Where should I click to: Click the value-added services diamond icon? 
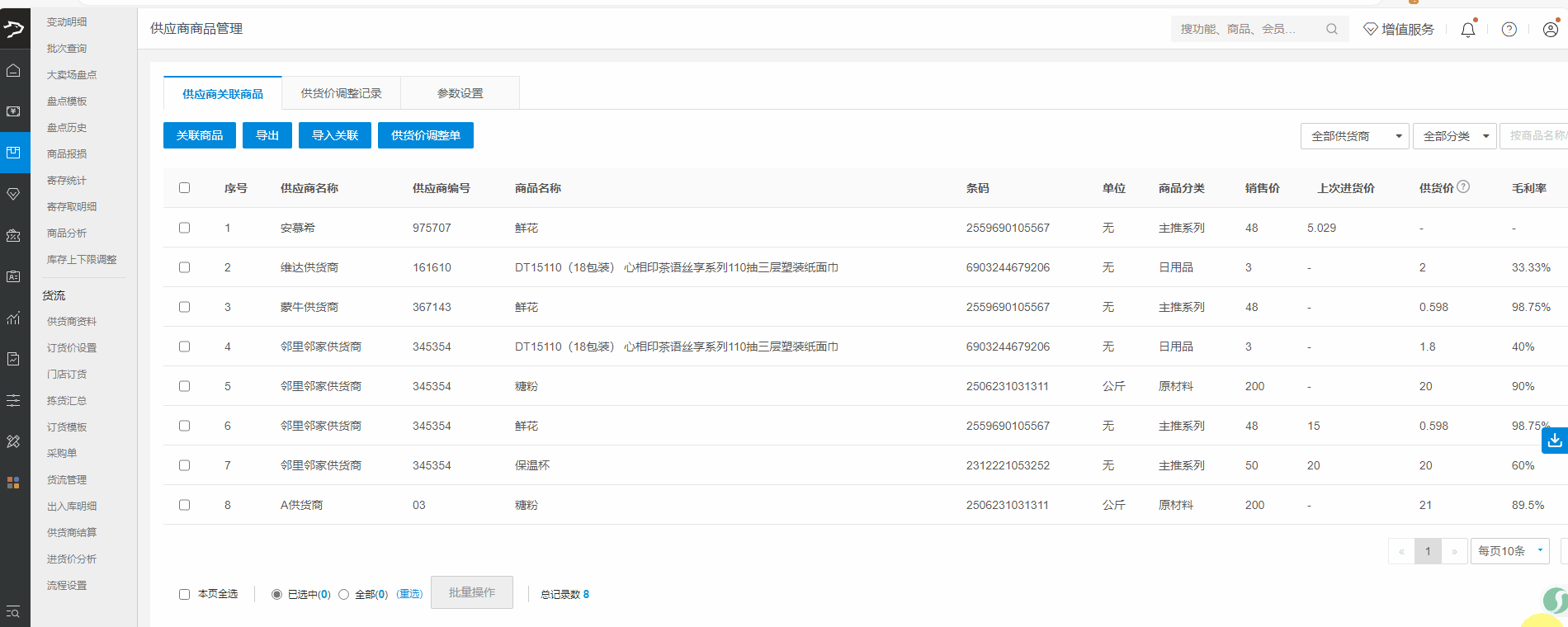click(1370, 29)
